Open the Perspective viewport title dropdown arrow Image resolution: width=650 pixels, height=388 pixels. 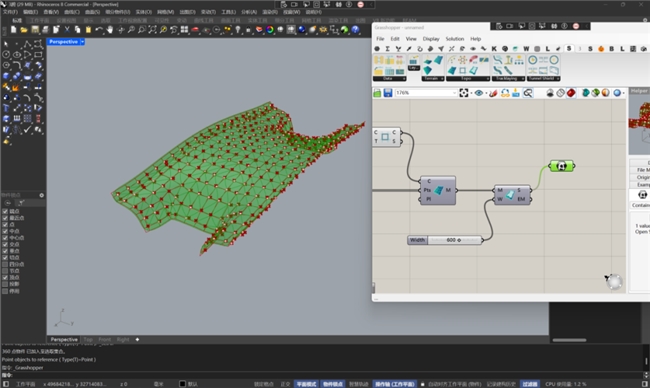82,42
